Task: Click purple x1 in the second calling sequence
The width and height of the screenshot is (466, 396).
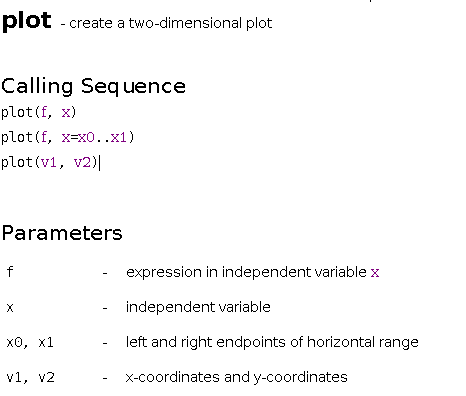Action: (x=119, y=137)
